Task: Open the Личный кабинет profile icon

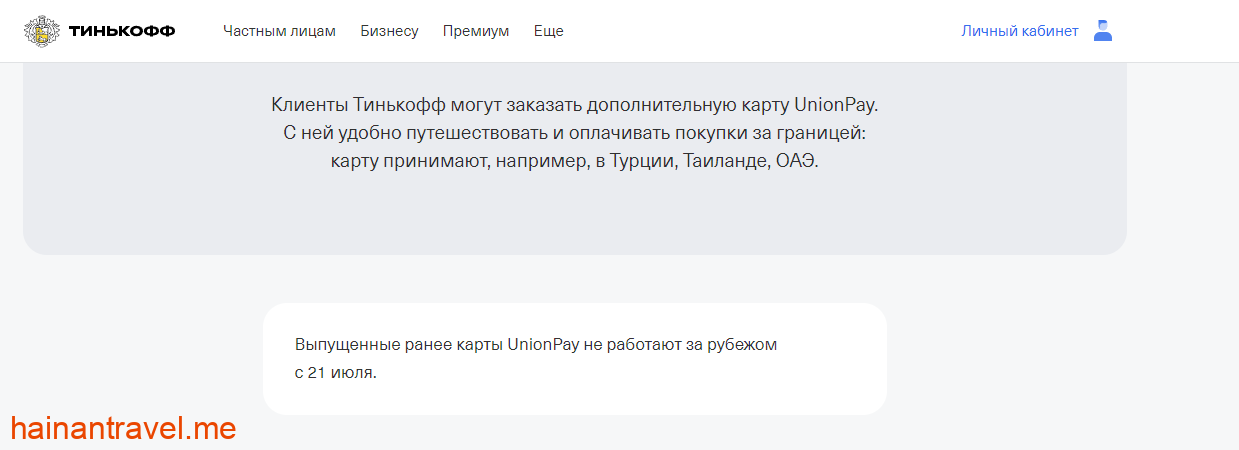Action: click(x=1102, y=31)
